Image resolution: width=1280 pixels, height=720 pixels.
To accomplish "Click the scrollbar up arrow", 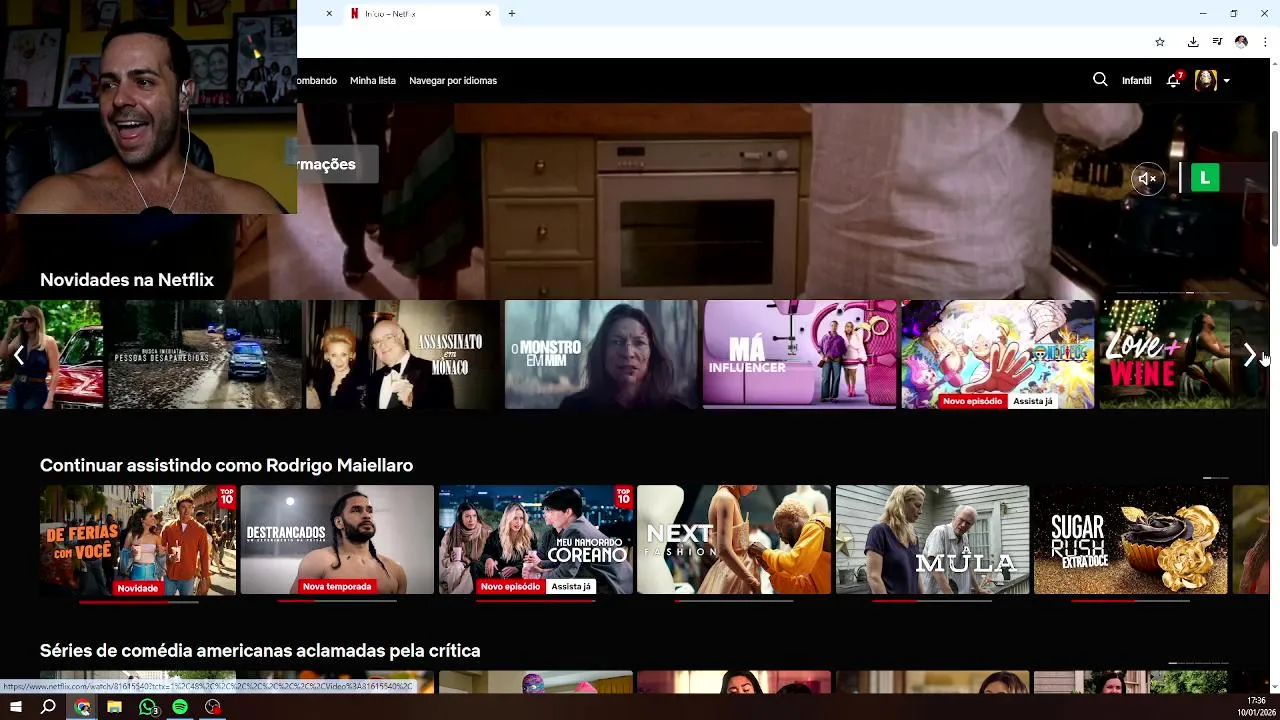I will tap(1274, 64).
